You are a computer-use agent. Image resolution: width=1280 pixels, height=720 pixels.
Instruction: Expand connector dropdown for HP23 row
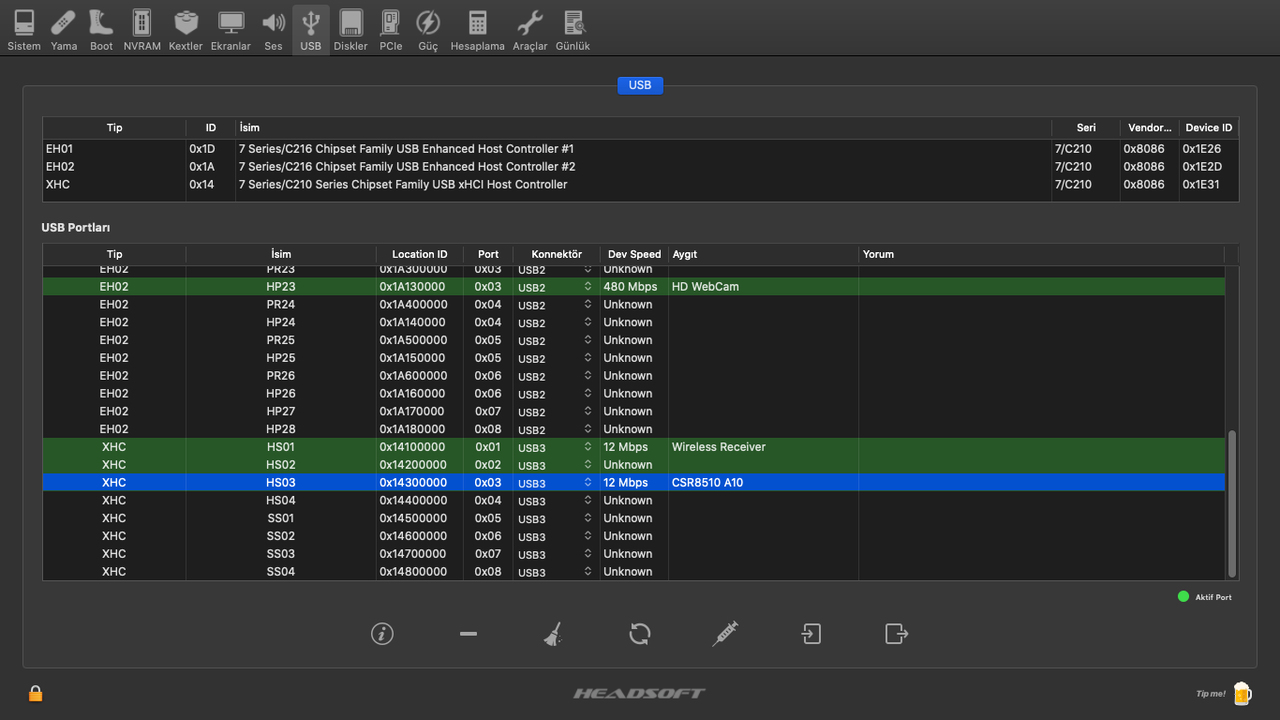(x=588, y=287)
